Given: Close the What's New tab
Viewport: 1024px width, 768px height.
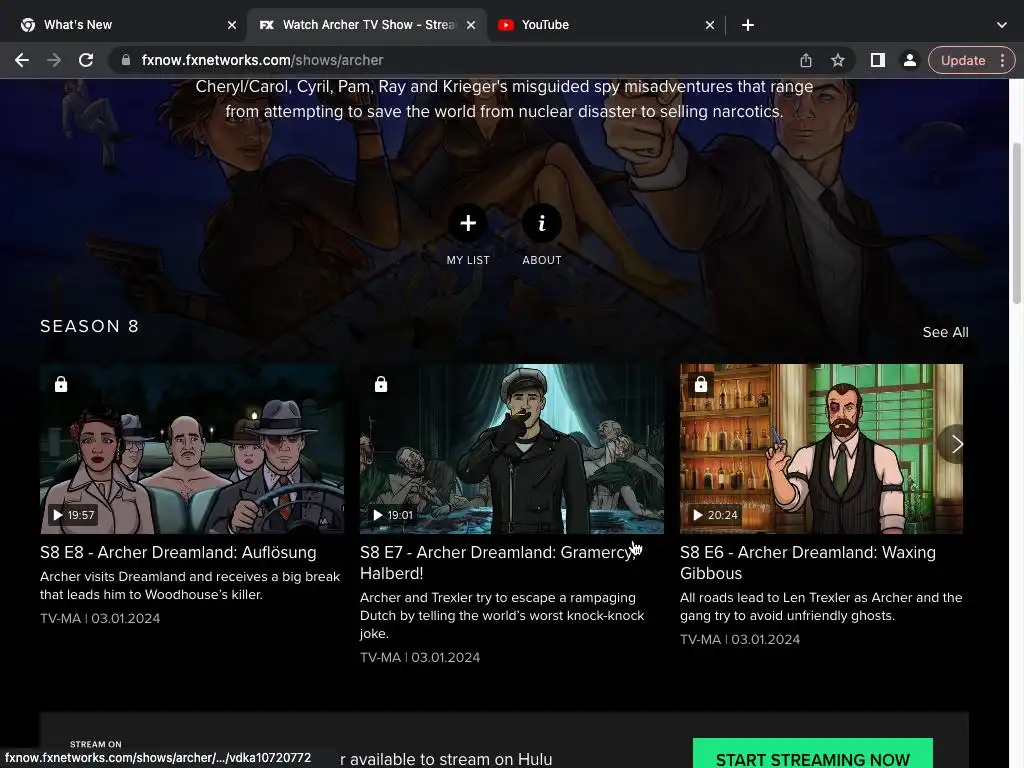Looking at the screenshot, I should coord(232,25).
